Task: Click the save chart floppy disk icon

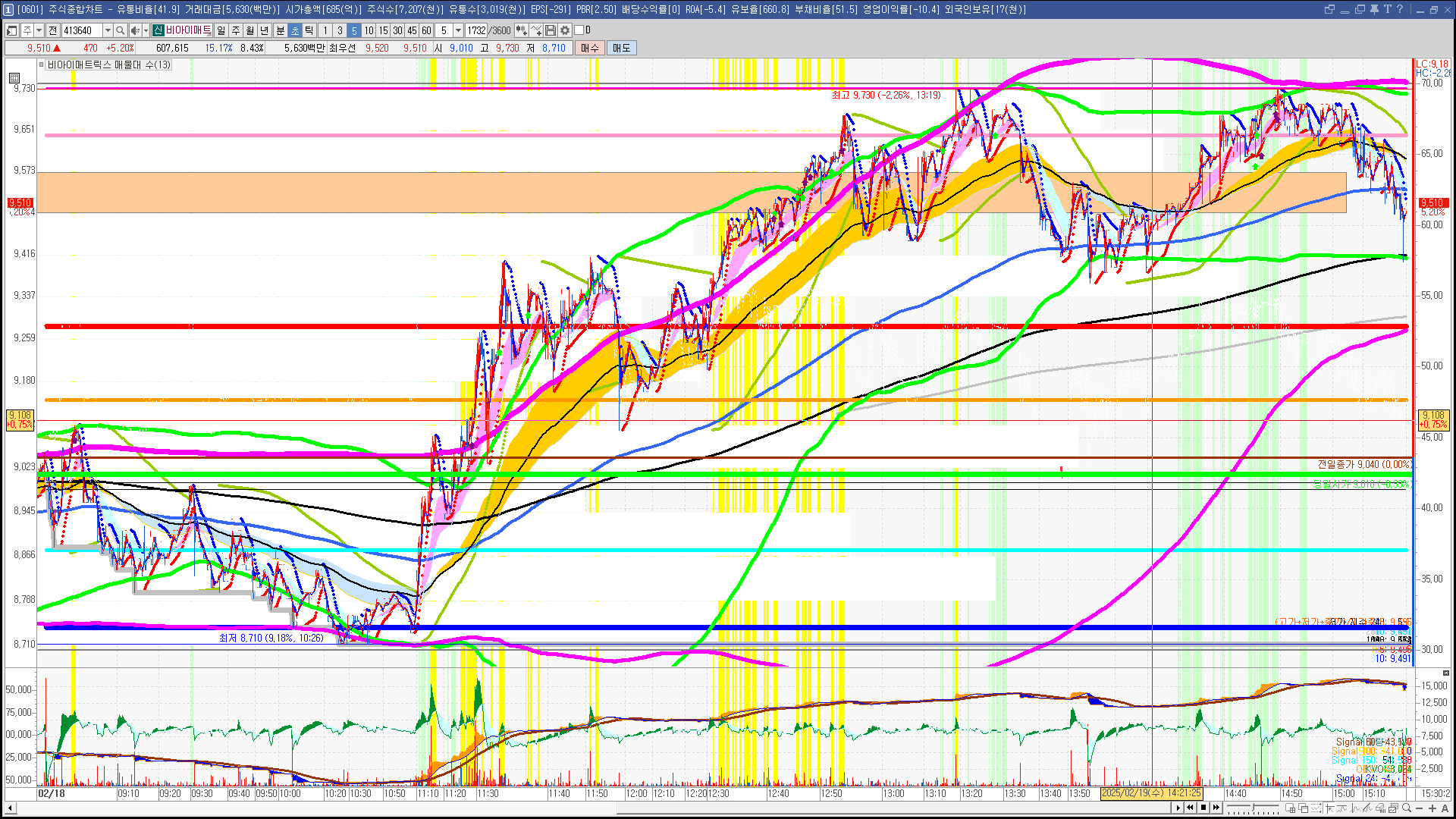Action: click(551, 30)
